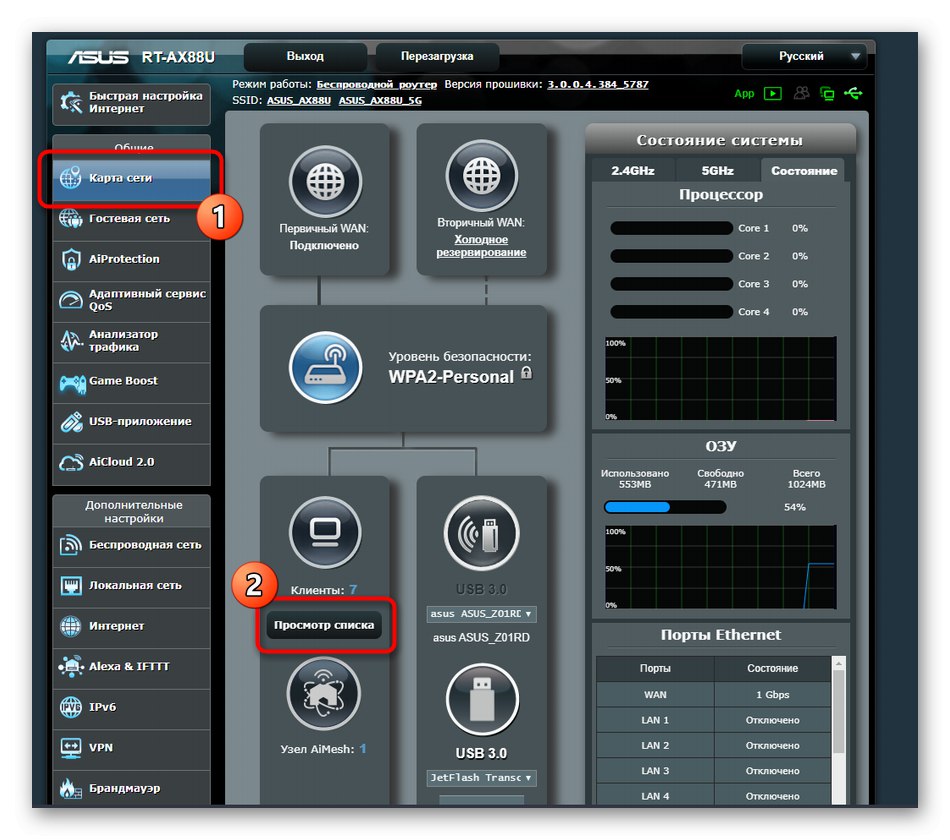Click the Клиенты computer icon
The height and width of the screenshot is (840, 950).
point(325,532)
